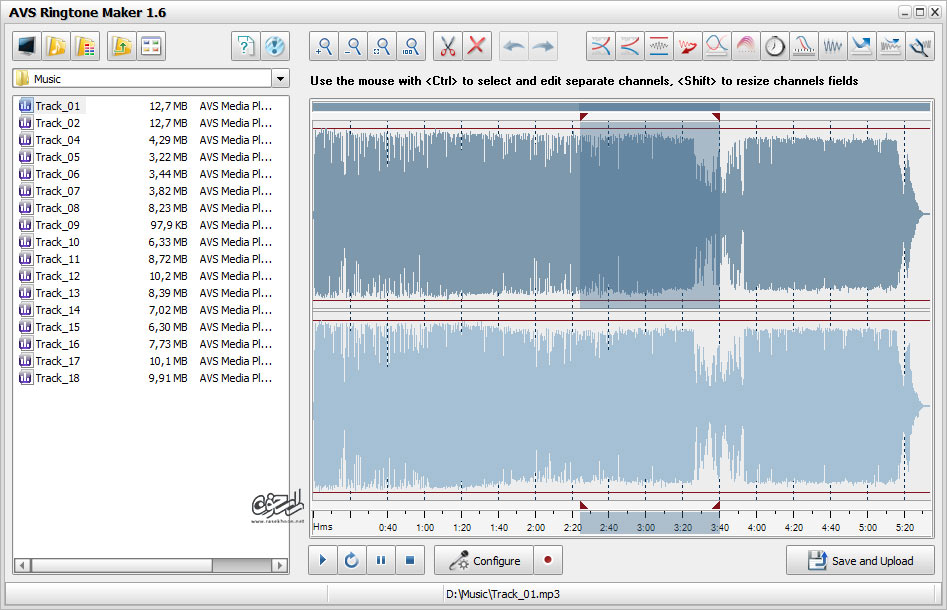Pause audio playback

pos(381,560)
